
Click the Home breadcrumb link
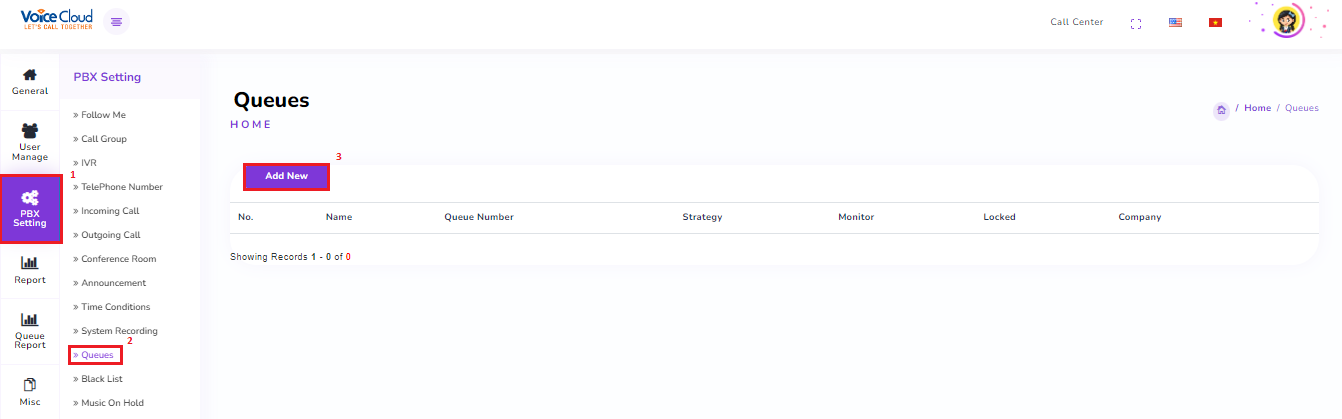click(x=1257, y=108)
